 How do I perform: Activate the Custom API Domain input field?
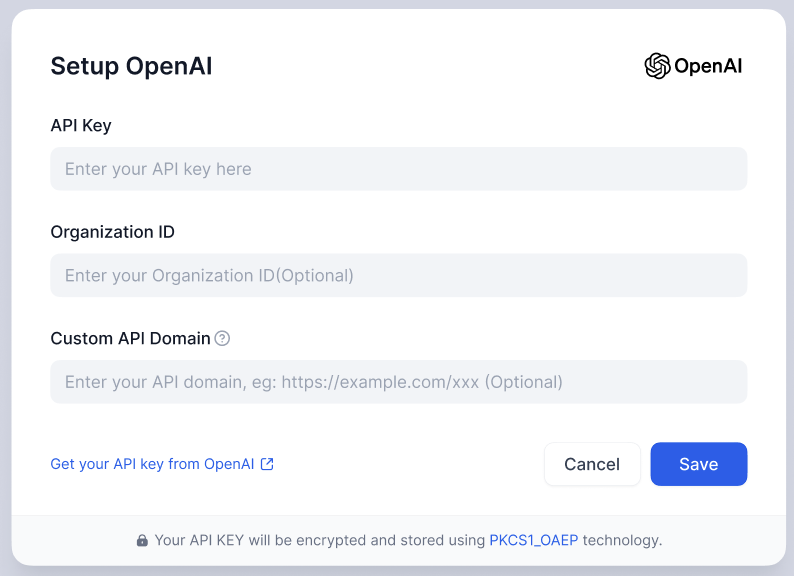(398, 382)
